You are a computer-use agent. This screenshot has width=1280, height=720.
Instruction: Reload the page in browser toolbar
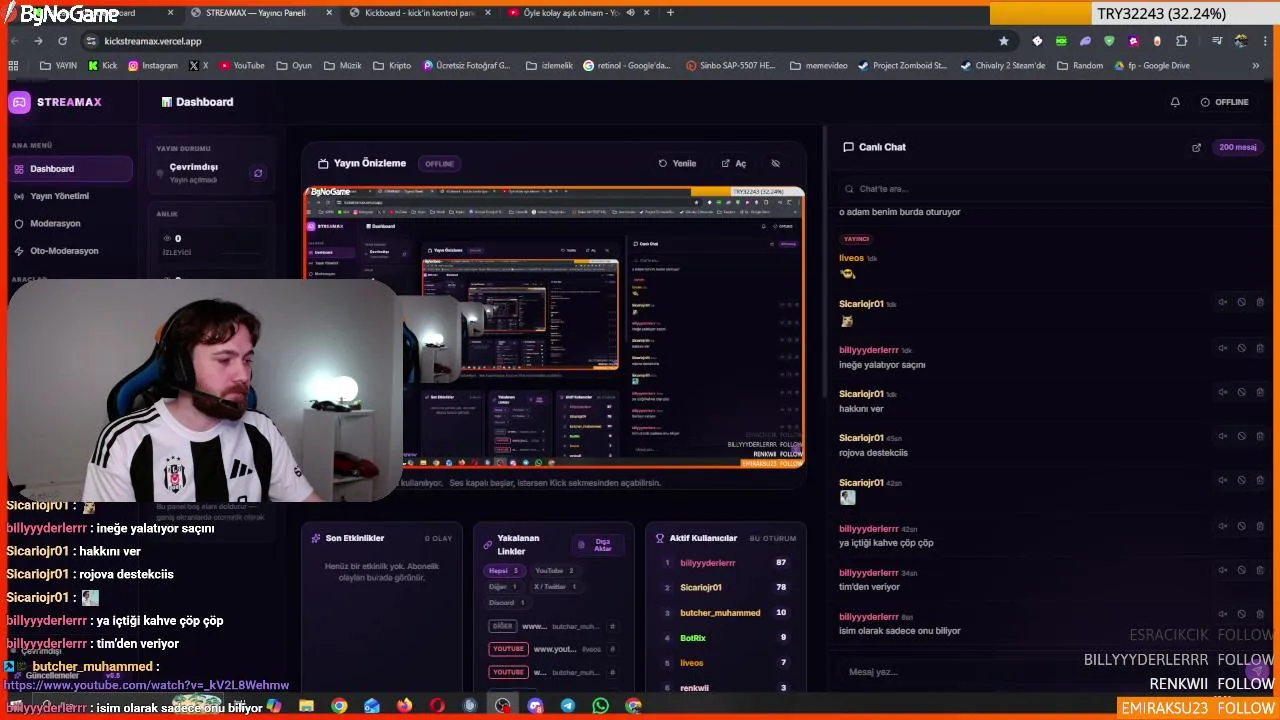62,41
